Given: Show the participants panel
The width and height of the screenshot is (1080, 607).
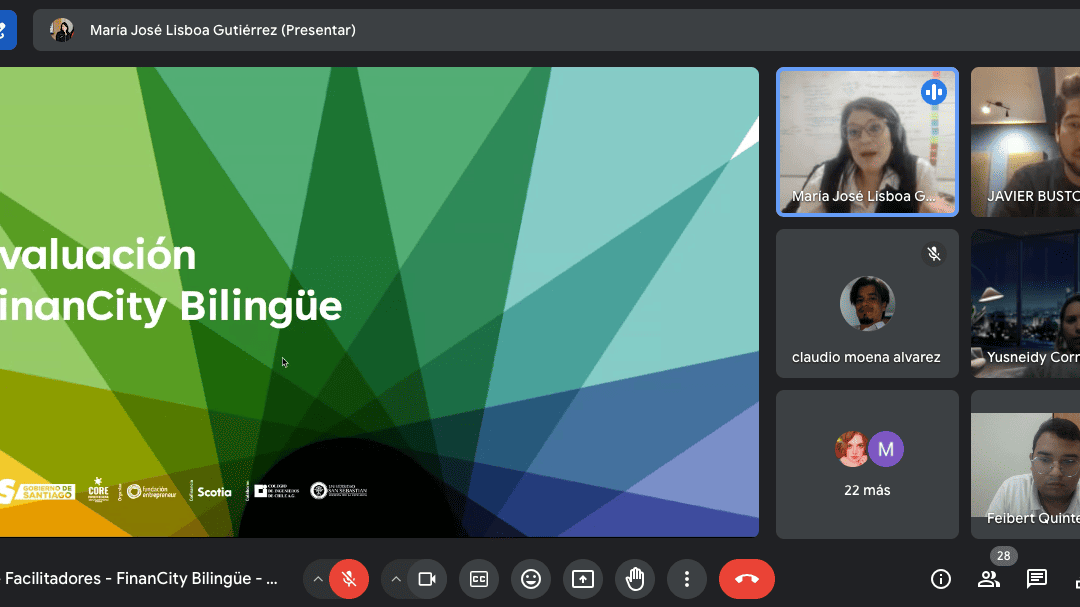Looking at the screenshot, I should (989, 579).
